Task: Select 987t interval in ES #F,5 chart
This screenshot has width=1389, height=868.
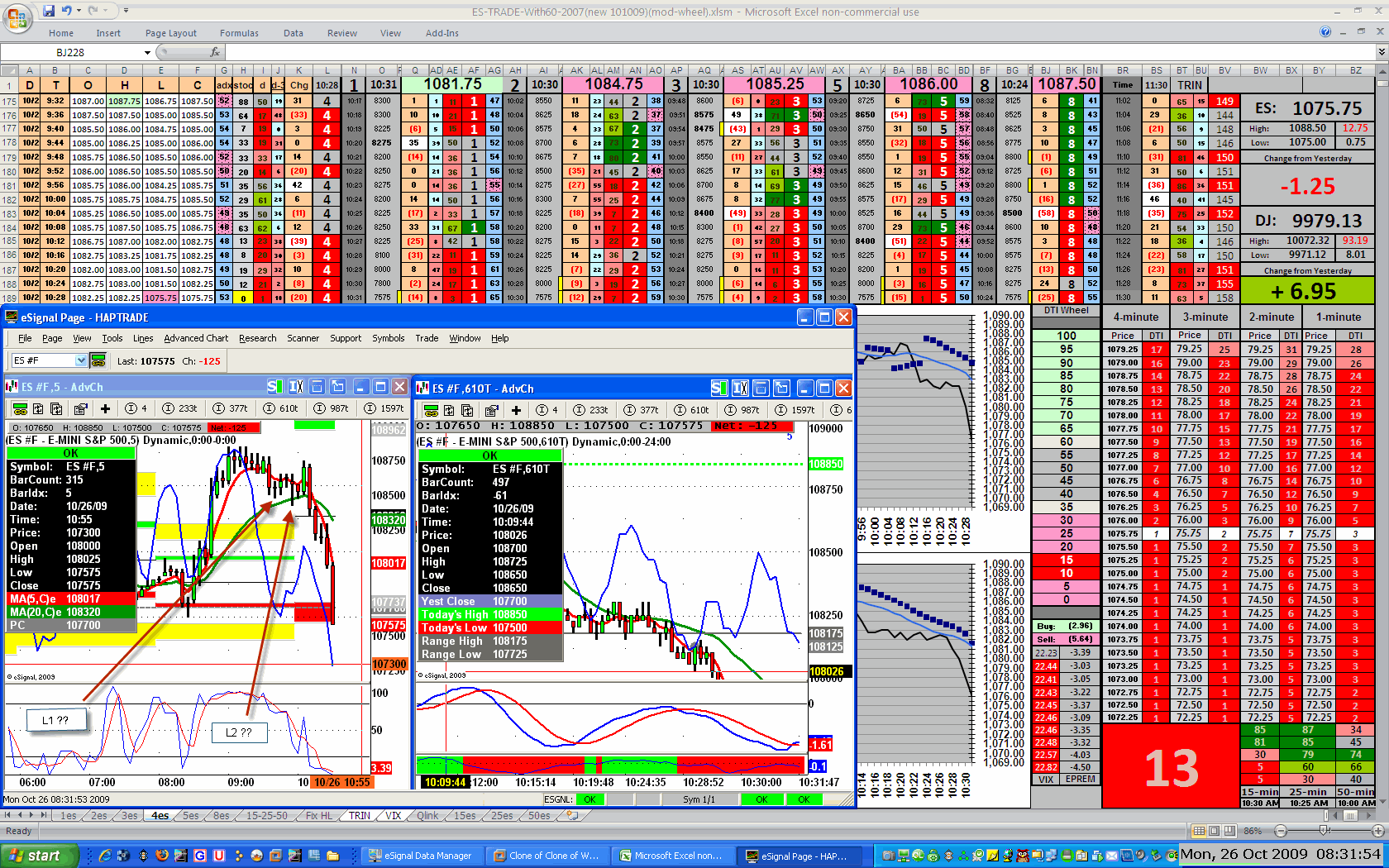Action: 332,408
